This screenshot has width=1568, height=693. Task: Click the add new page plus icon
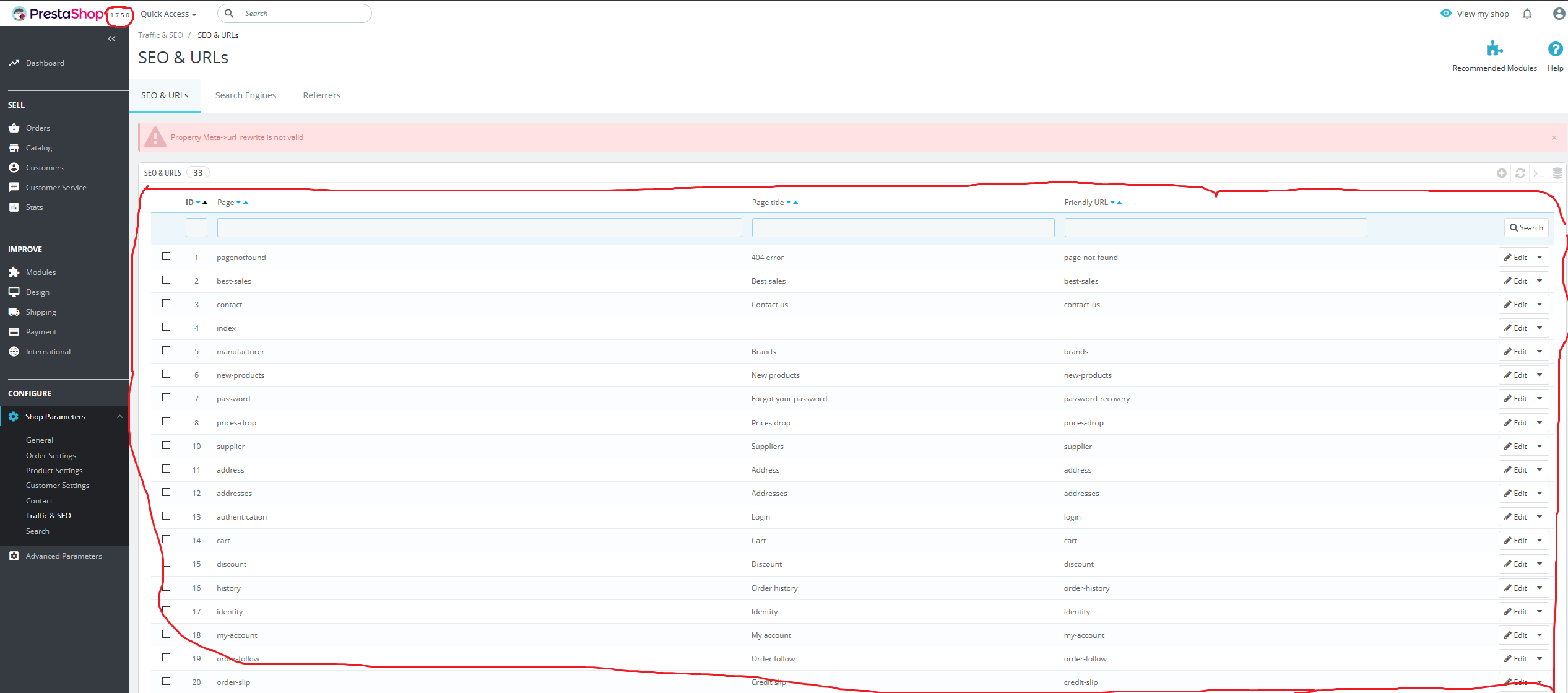coord(1502,173)
